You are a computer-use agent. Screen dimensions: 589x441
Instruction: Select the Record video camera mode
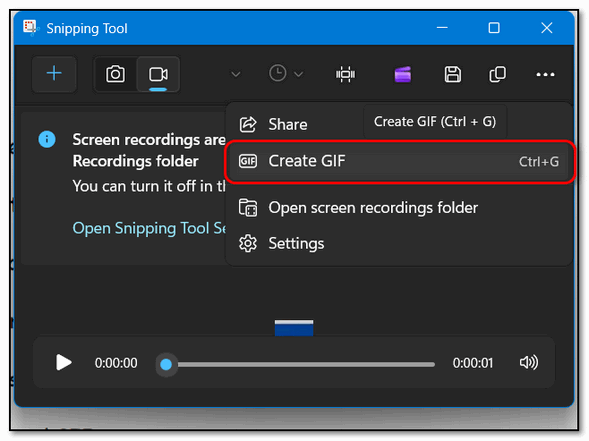click(158, 74)
